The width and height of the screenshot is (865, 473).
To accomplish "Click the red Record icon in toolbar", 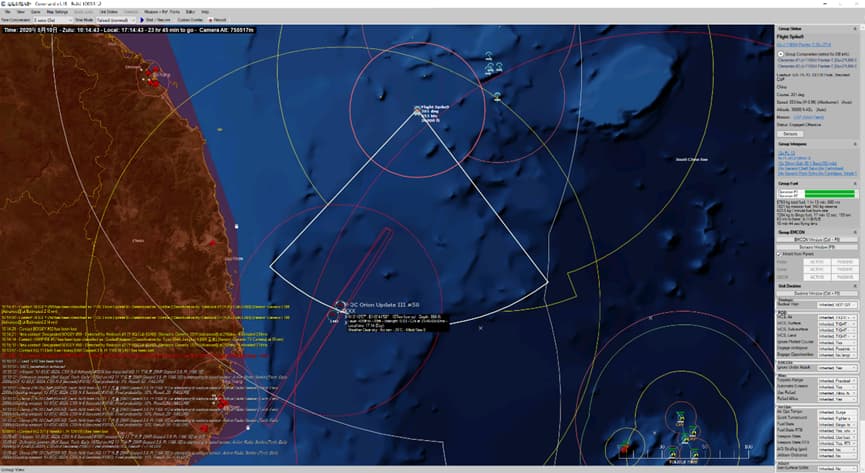I will (211, 19).
